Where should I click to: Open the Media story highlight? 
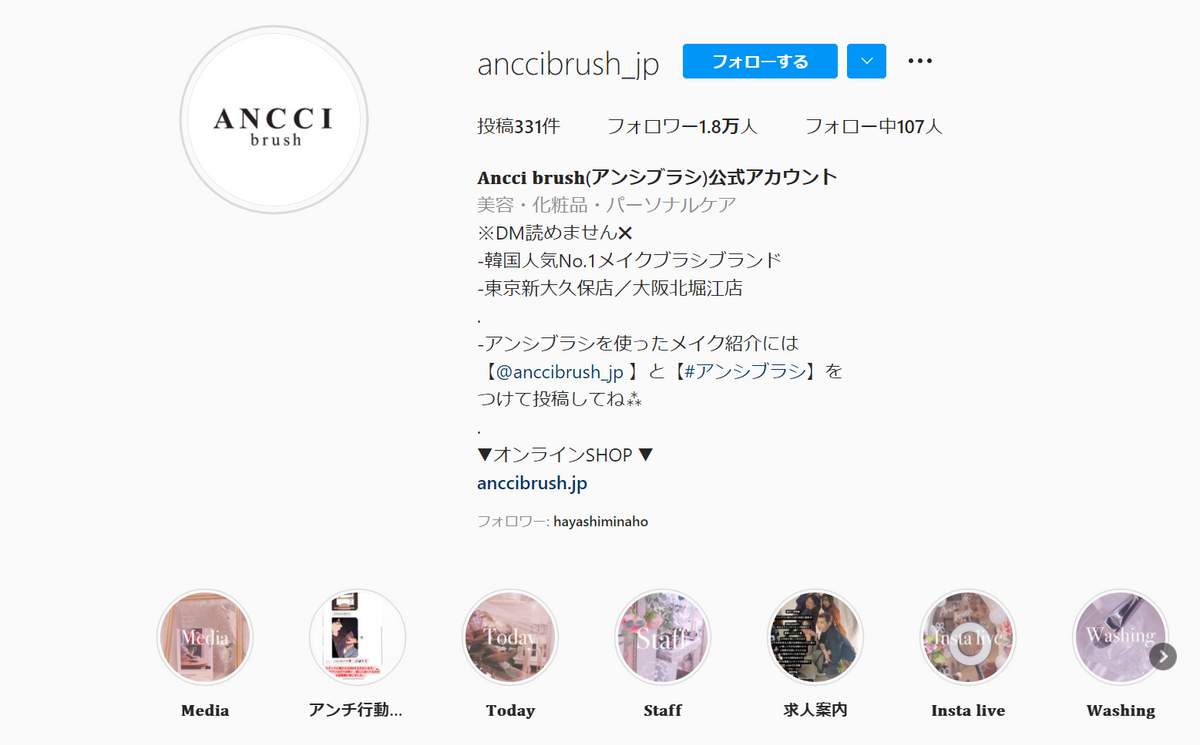205,637
